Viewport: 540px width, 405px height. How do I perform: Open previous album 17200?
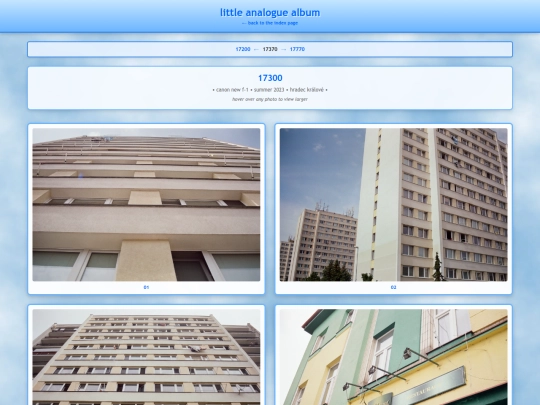(x=243, y=49)
